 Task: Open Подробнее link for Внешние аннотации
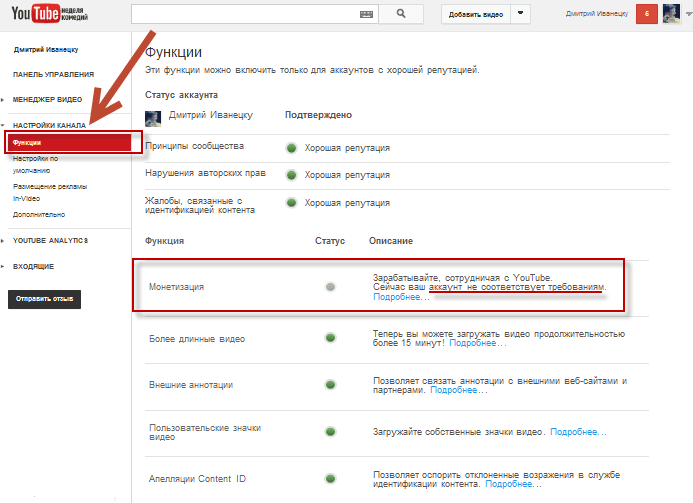coord(458,390)
